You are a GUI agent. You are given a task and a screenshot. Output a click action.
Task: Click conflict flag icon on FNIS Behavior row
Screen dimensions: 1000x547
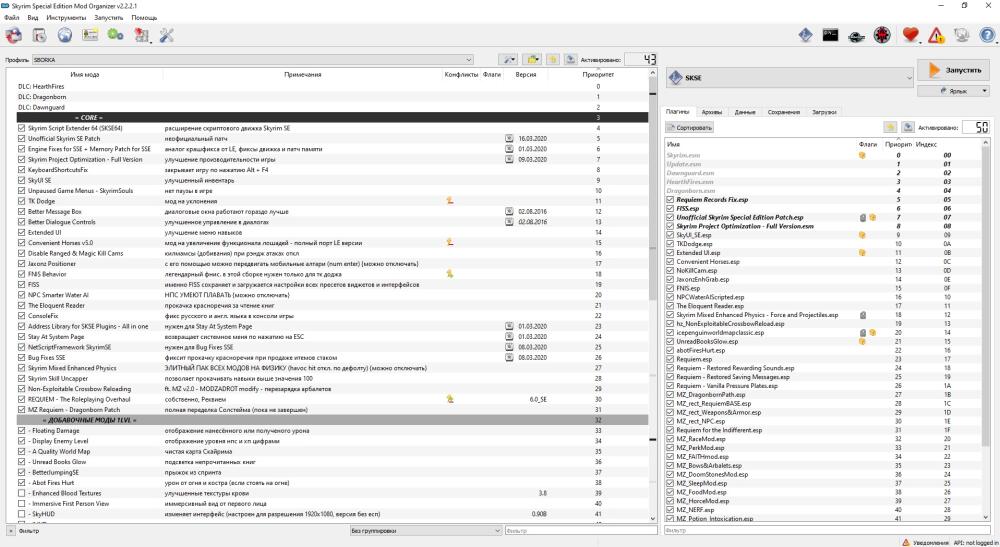(450, 274)
